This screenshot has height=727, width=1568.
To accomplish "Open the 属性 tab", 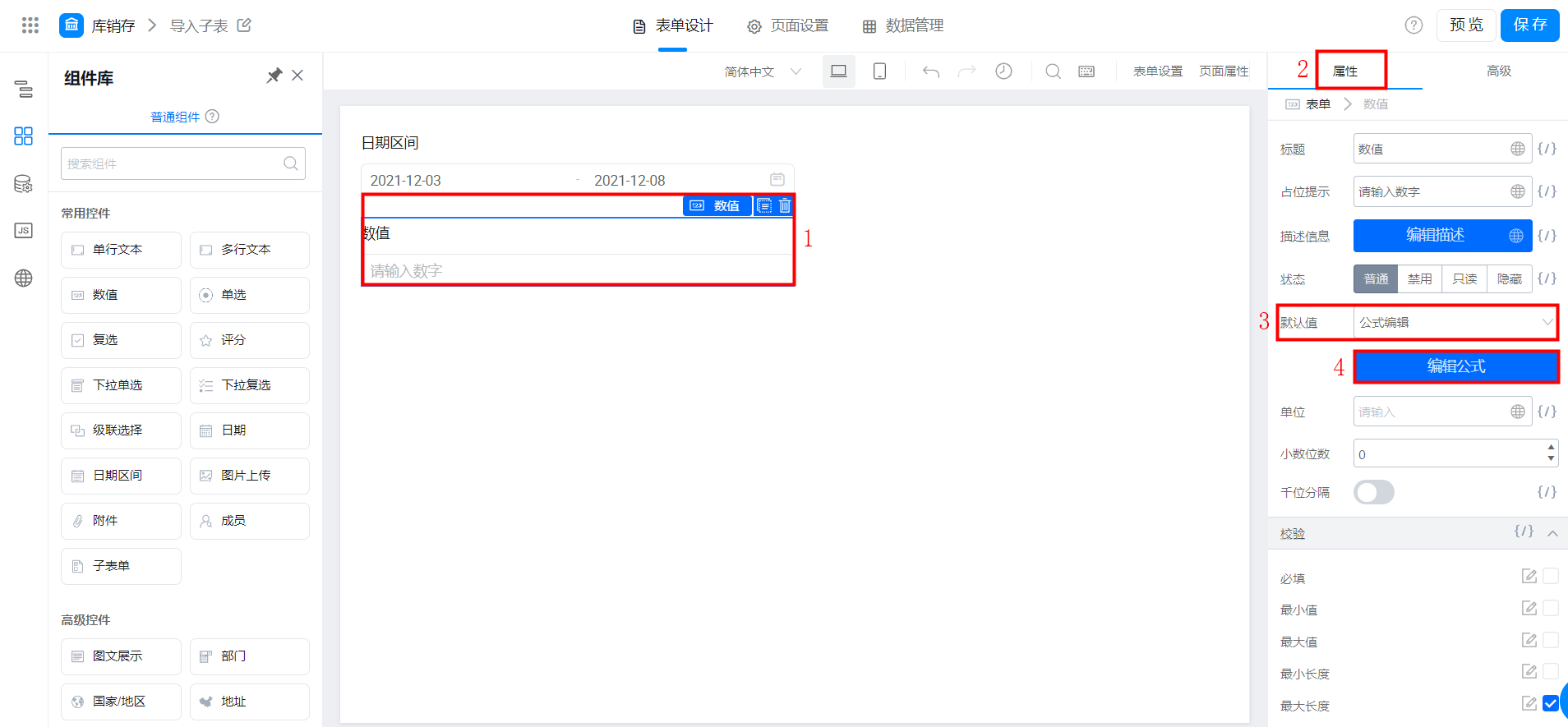I will (1345, 71).
